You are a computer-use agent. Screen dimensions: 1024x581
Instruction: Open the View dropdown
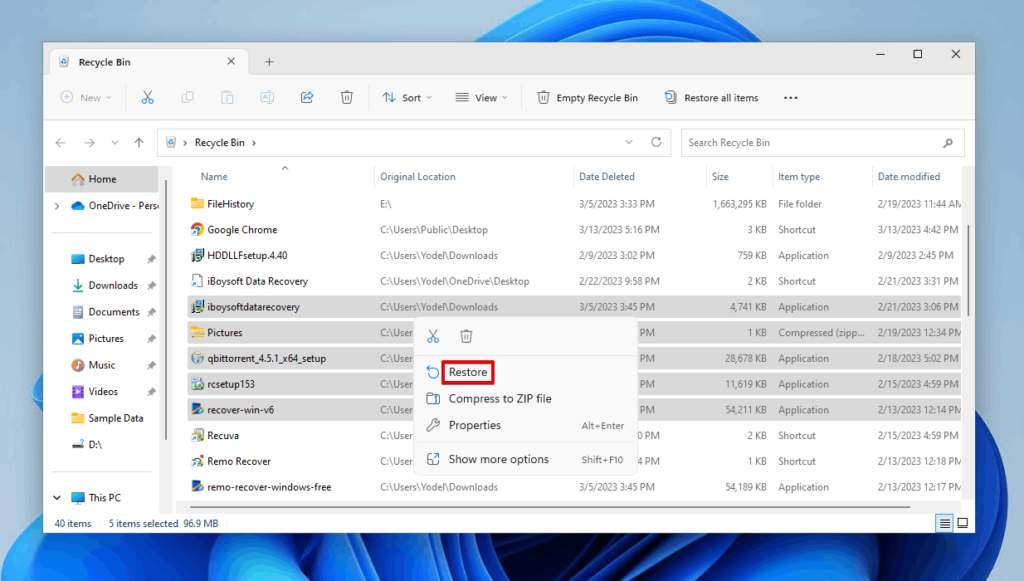coord(481,97)
